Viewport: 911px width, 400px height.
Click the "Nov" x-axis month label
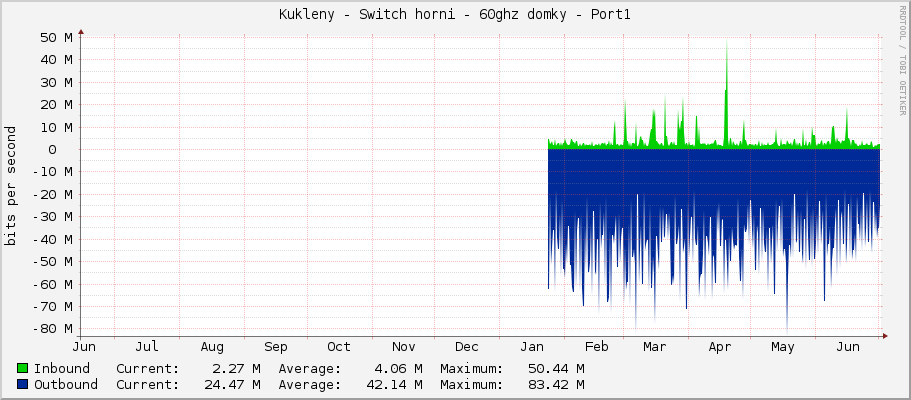tap(403, 347)
